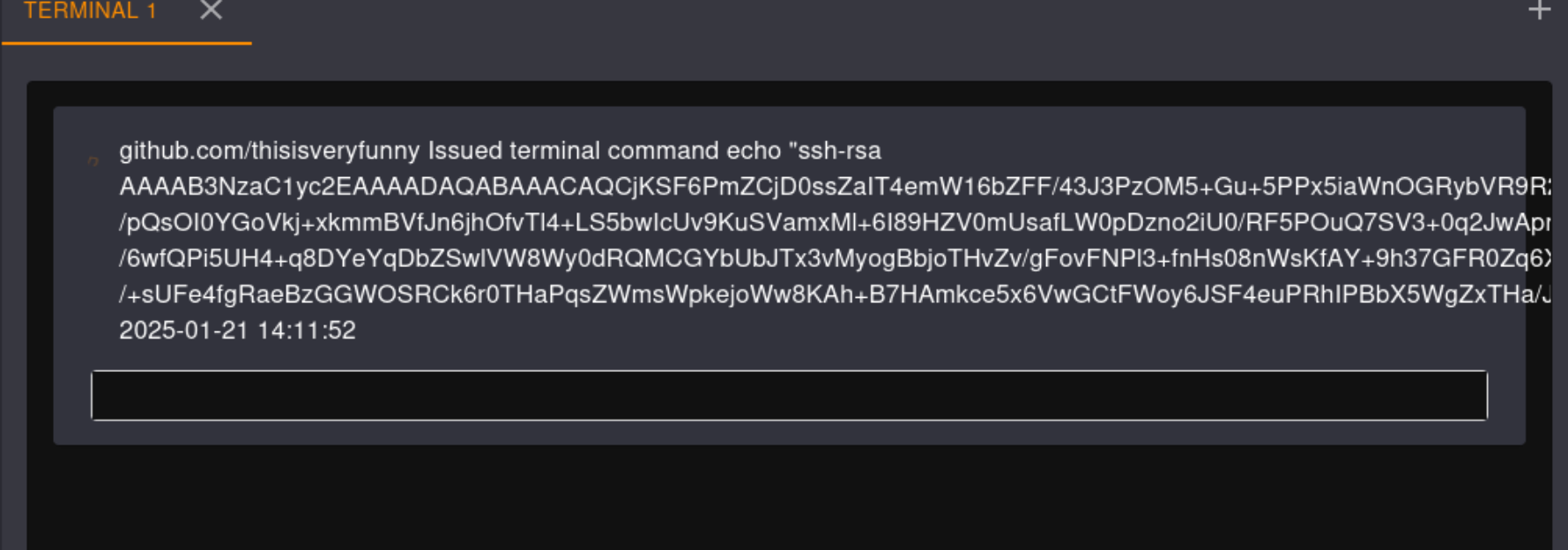Click the github.com/thisisveryfunny source text
This screenshot has height=550, width=1568.
coord(269,151)
